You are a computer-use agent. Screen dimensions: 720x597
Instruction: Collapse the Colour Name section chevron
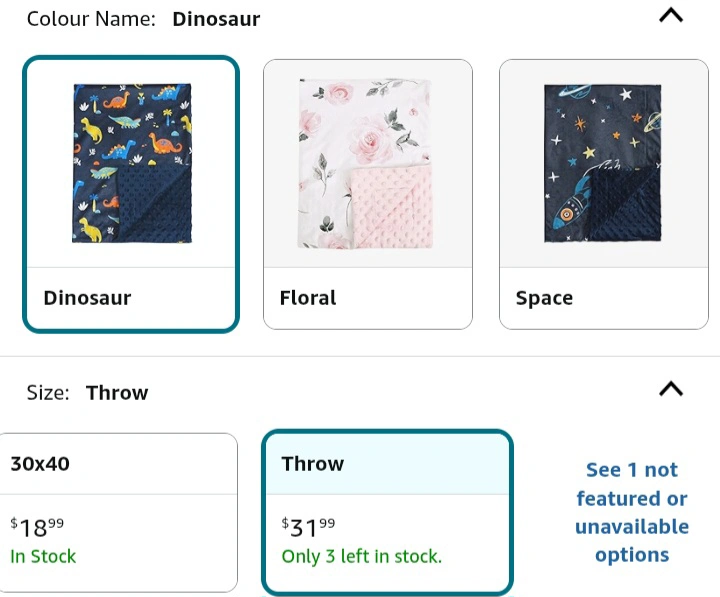point(671,15)
